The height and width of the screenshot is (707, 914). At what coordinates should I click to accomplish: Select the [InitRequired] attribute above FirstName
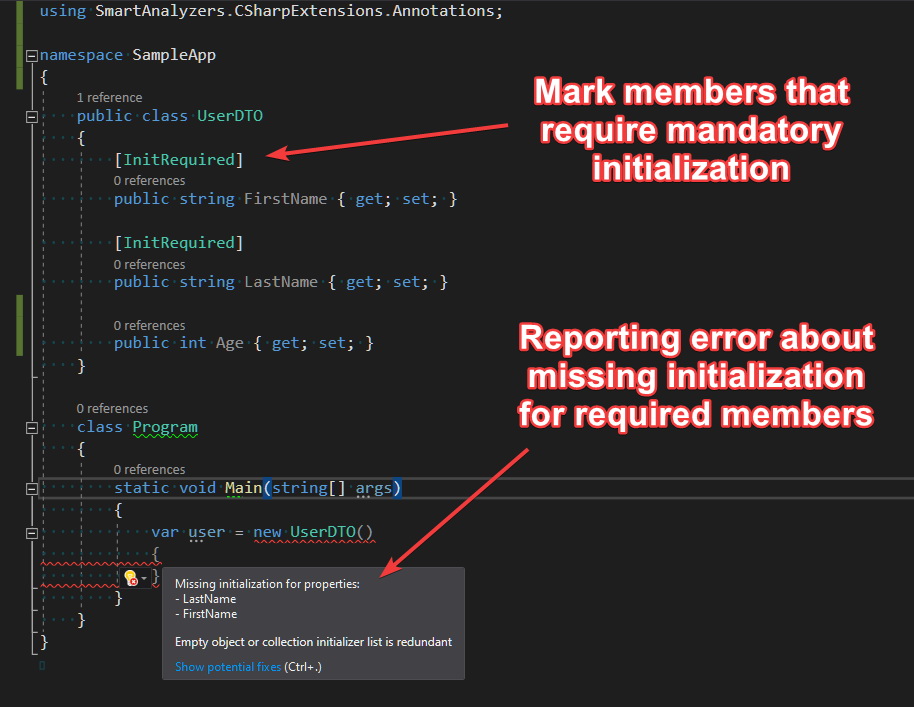point(179,159)
